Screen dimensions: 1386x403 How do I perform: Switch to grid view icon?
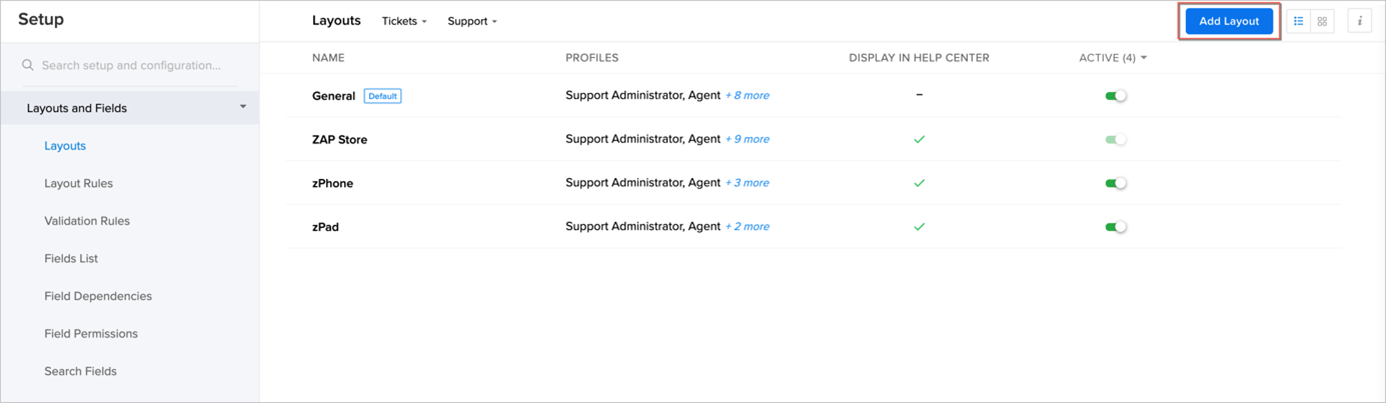1322,21
